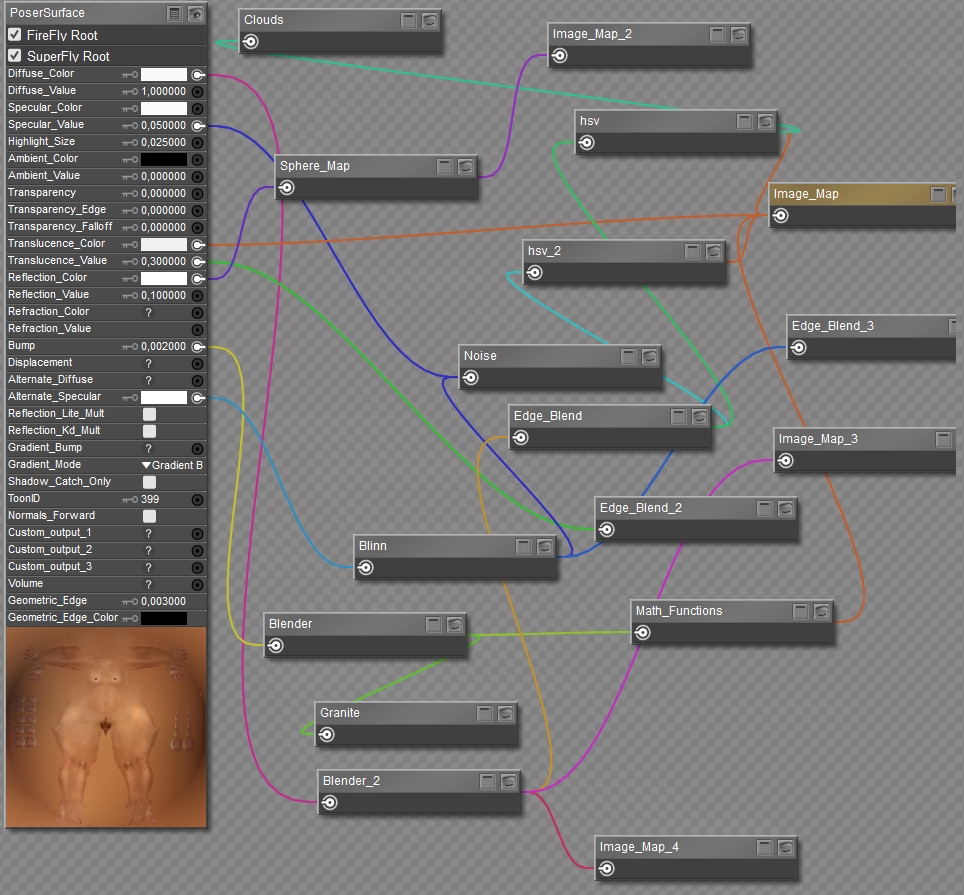Click the hsv_2 output plug
The height and width of the screenshot is (895, 964).
click(x=534, y=272)
